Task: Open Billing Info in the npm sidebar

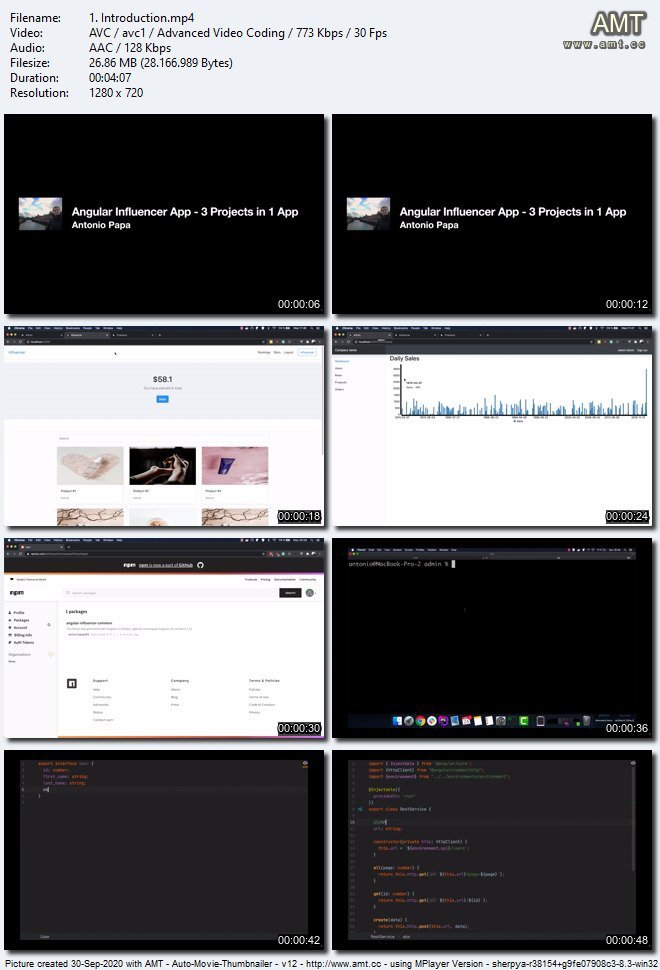Action: pos(20,635)
